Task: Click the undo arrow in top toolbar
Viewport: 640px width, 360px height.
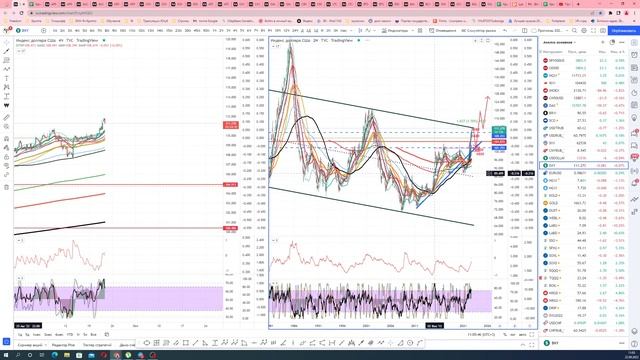Action: [x=505, y=31]
